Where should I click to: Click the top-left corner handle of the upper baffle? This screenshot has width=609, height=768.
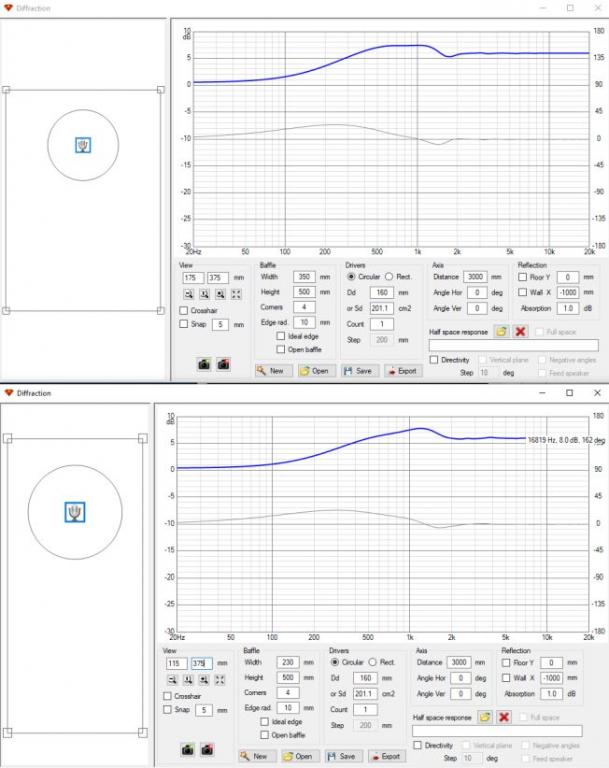point(6,90)
